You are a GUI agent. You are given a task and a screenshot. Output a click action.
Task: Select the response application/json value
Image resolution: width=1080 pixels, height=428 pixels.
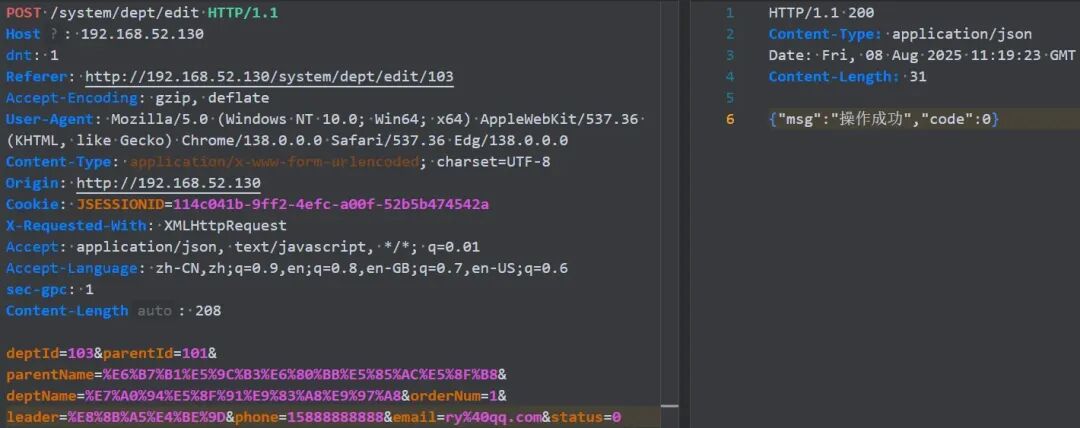coord(962,34)
